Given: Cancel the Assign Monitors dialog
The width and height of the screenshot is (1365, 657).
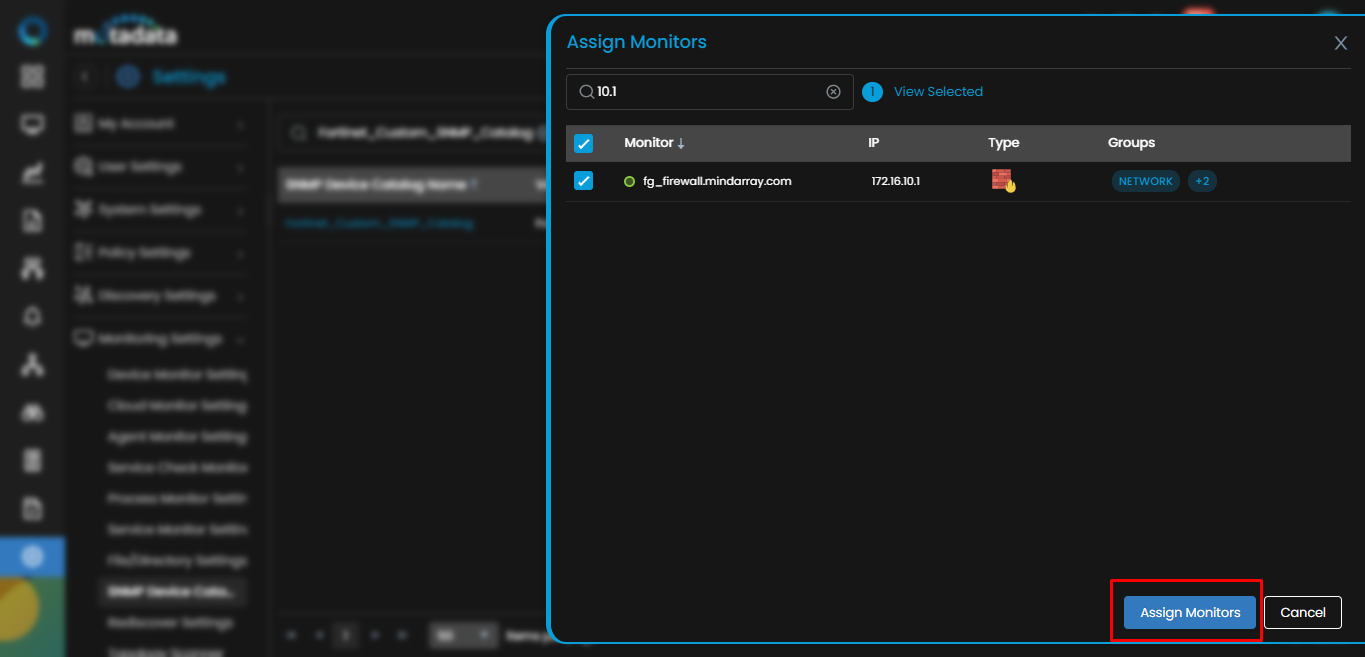Looking at the screenshot, I should coord(1303,612).
